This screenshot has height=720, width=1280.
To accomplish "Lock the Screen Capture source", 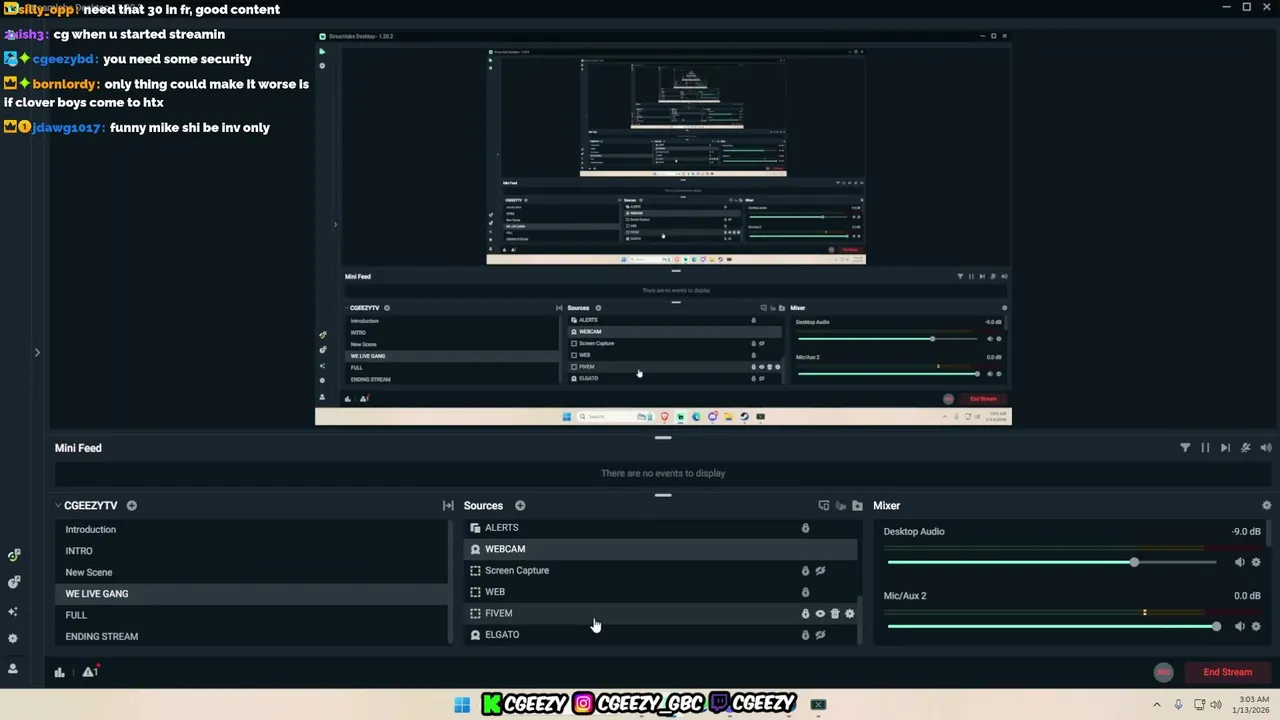I will pyautogui.click(x=805, y=571).
